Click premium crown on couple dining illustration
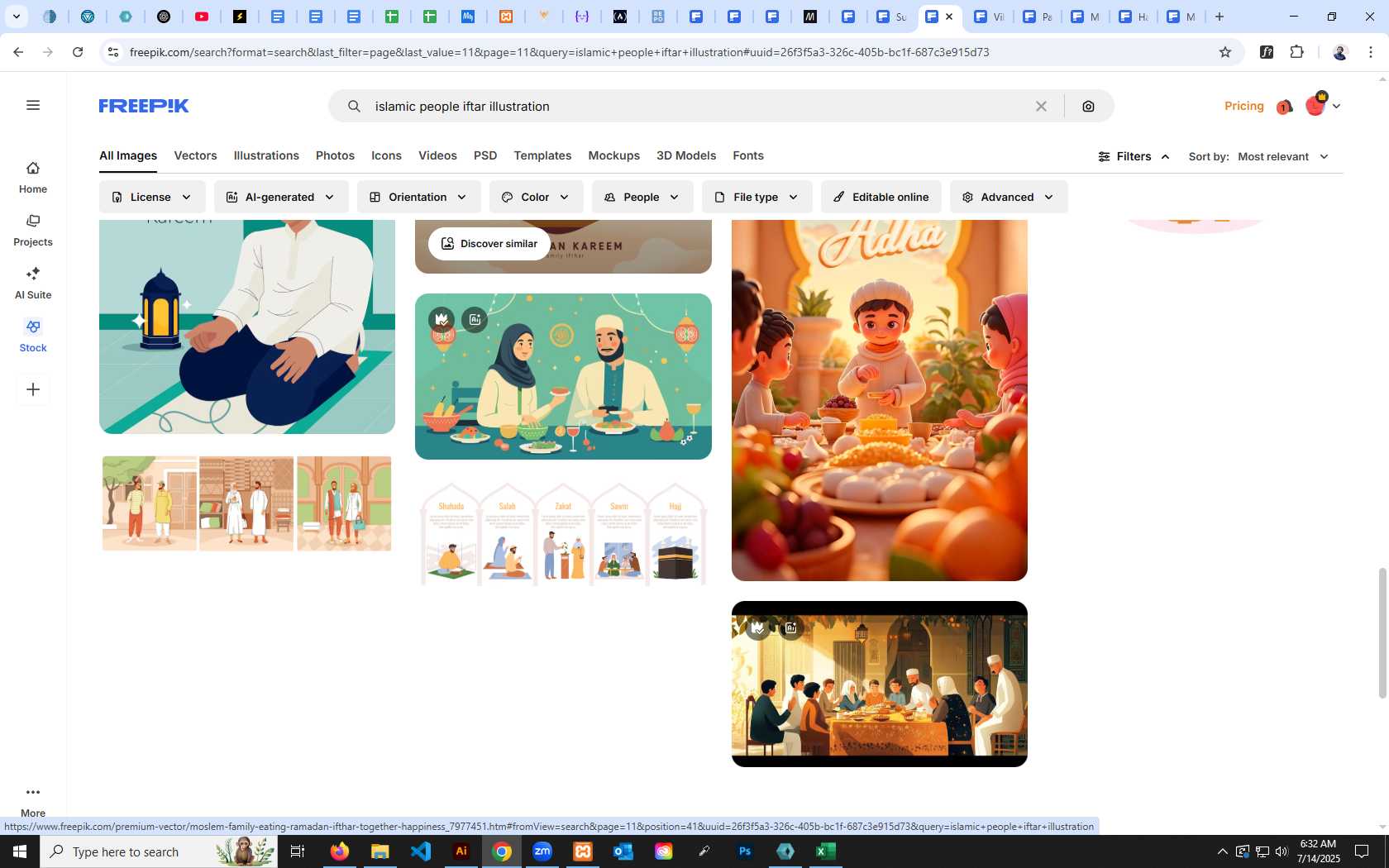Screen dimensions: 1389x868 442,319
